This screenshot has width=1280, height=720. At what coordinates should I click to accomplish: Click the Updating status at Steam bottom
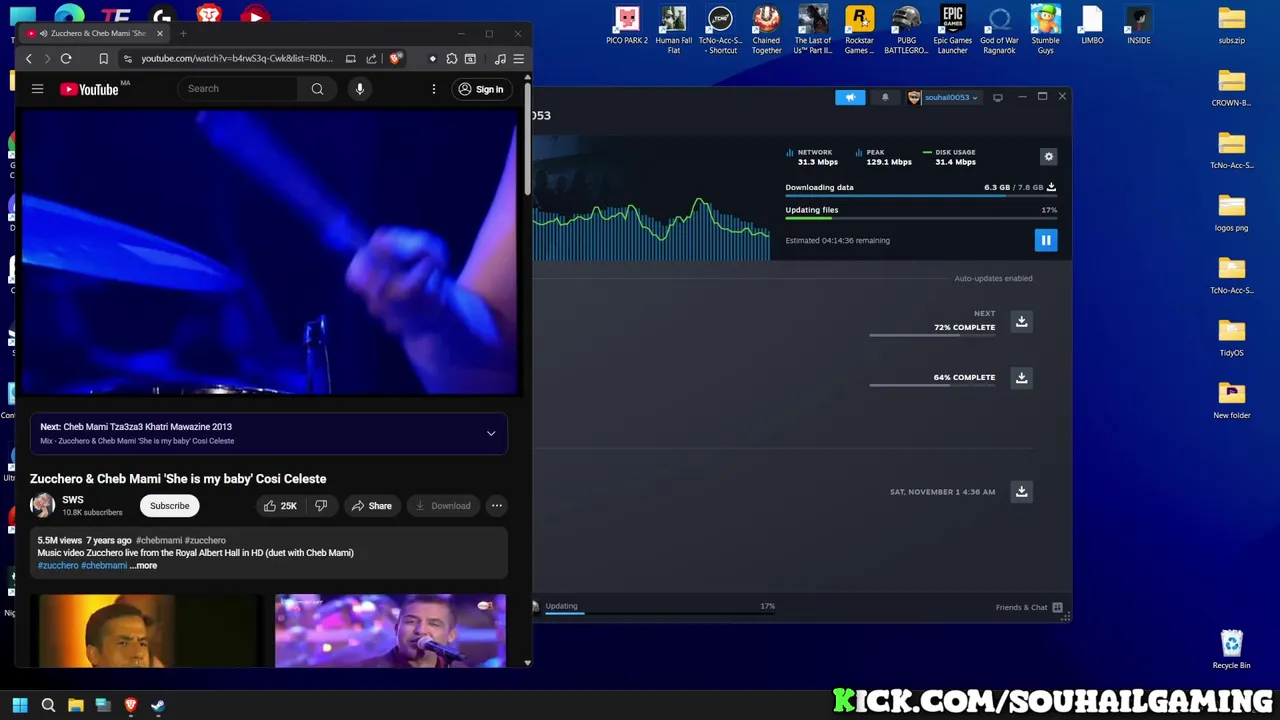(x=561, y=606)
